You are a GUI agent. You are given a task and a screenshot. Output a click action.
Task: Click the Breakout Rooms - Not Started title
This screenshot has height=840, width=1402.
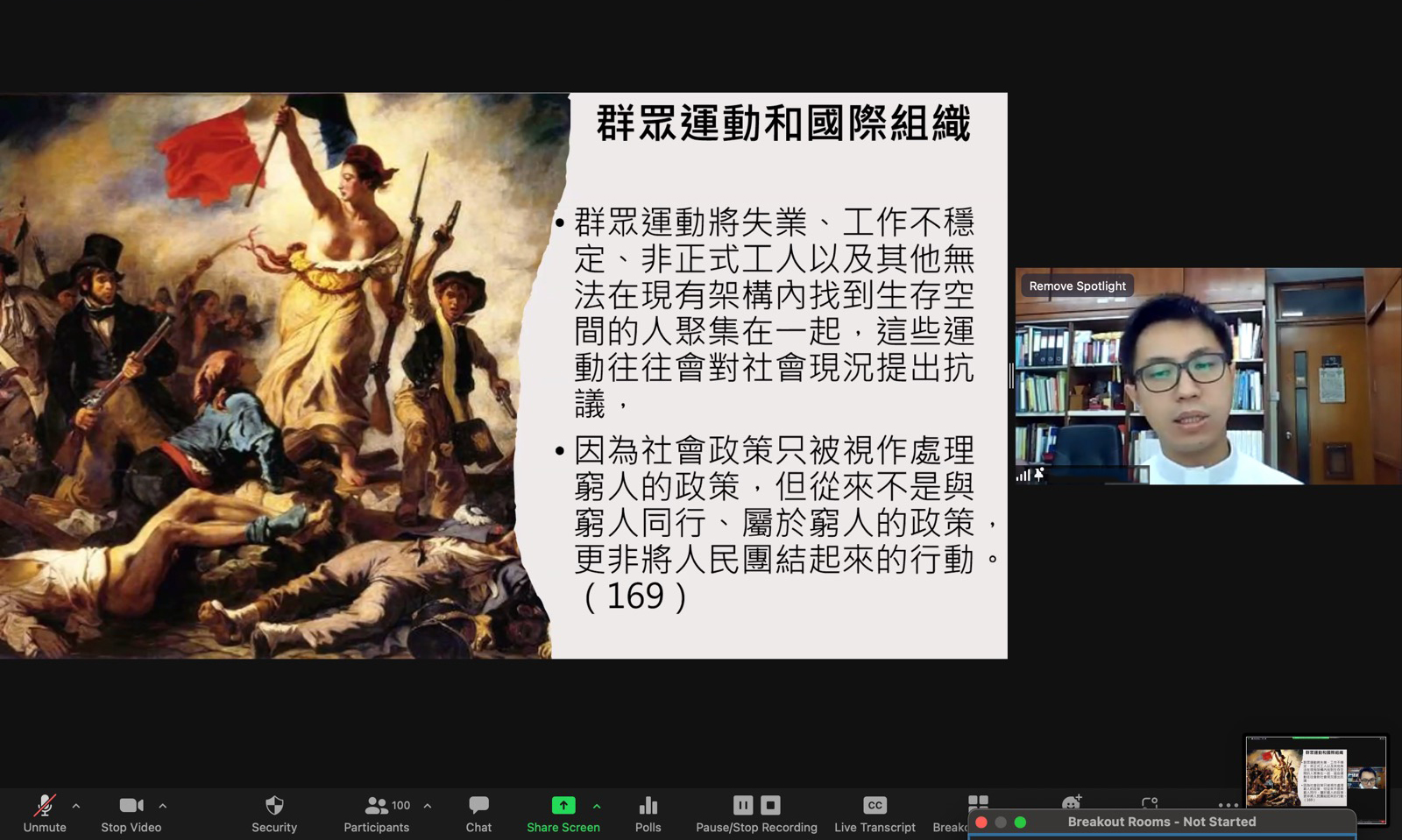[1162, 822]
